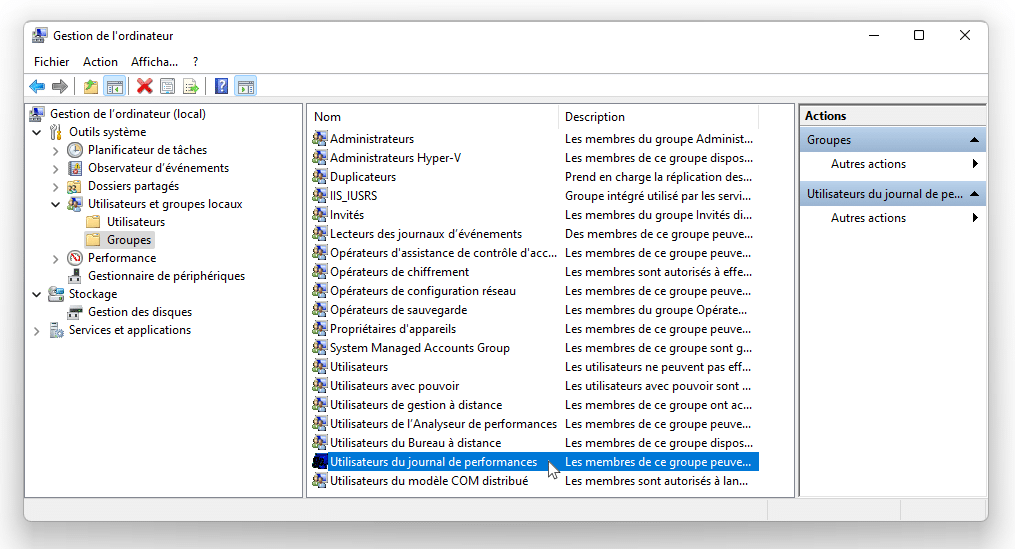The image size is (1015, 549).
Task: Open the Fichier menu
Action: click(52, 62)
